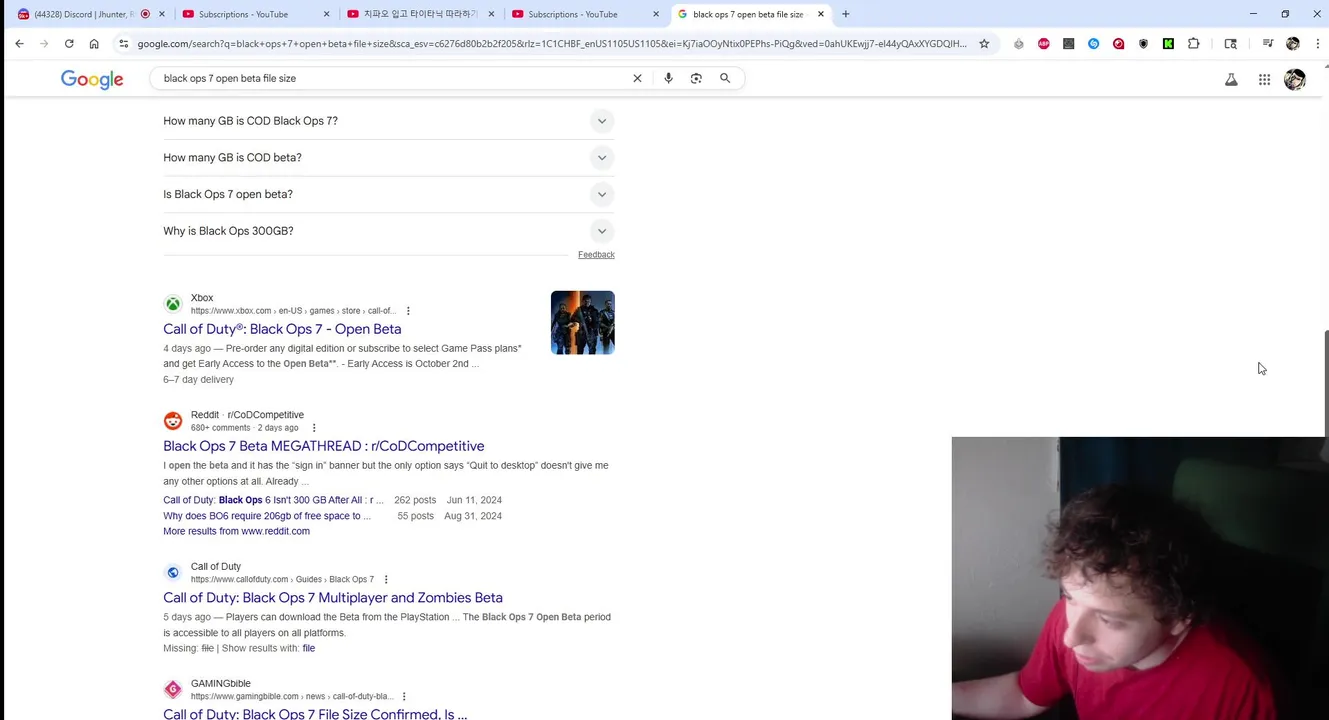Clear the Google search box text
Viewport: 1329px width, 720px height.
pos(637,78)
